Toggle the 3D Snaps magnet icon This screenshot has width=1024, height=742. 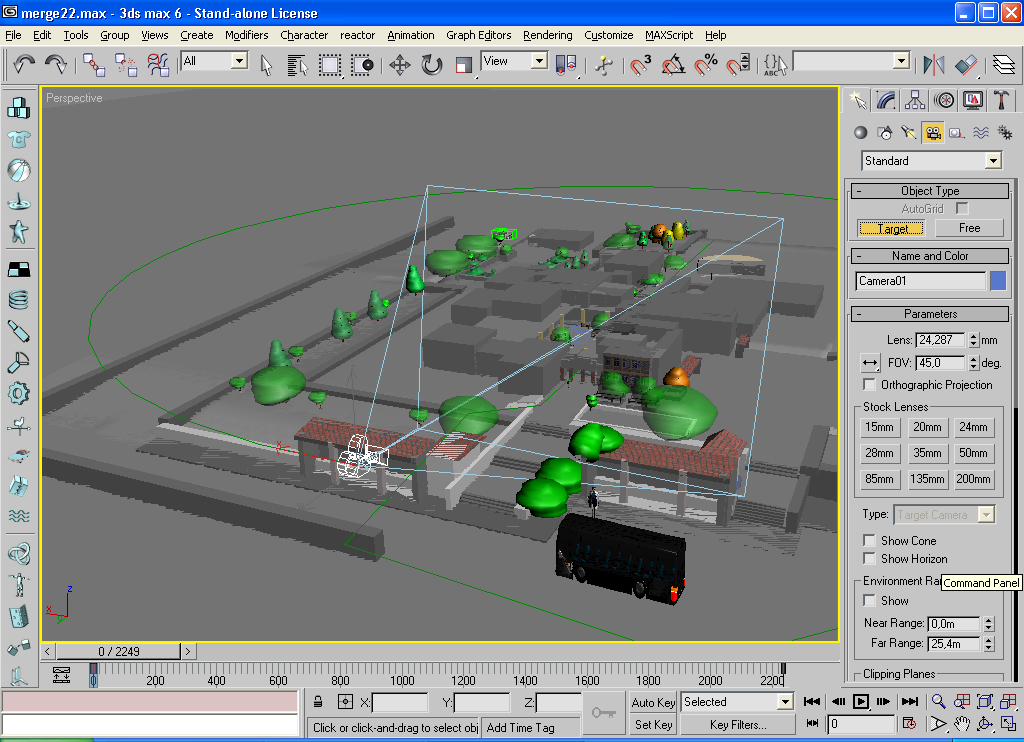click(641, 65)
